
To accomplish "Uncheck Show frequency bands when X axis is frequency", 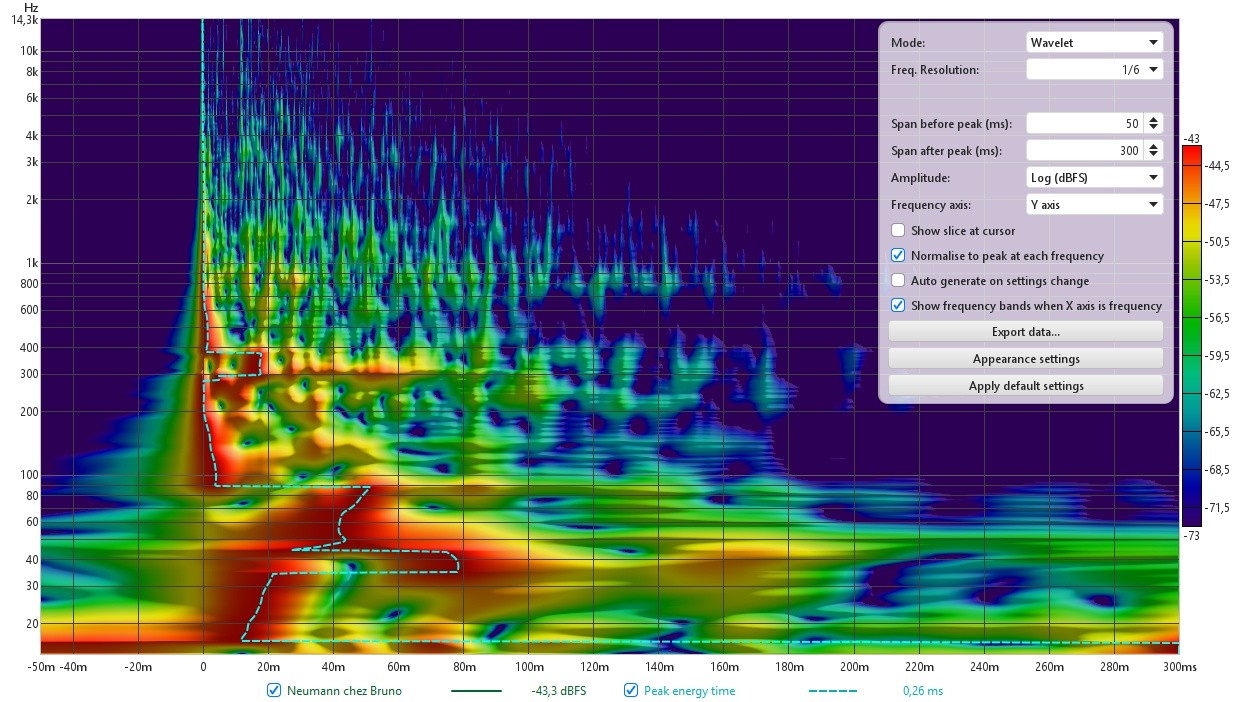I will point(898,306).
